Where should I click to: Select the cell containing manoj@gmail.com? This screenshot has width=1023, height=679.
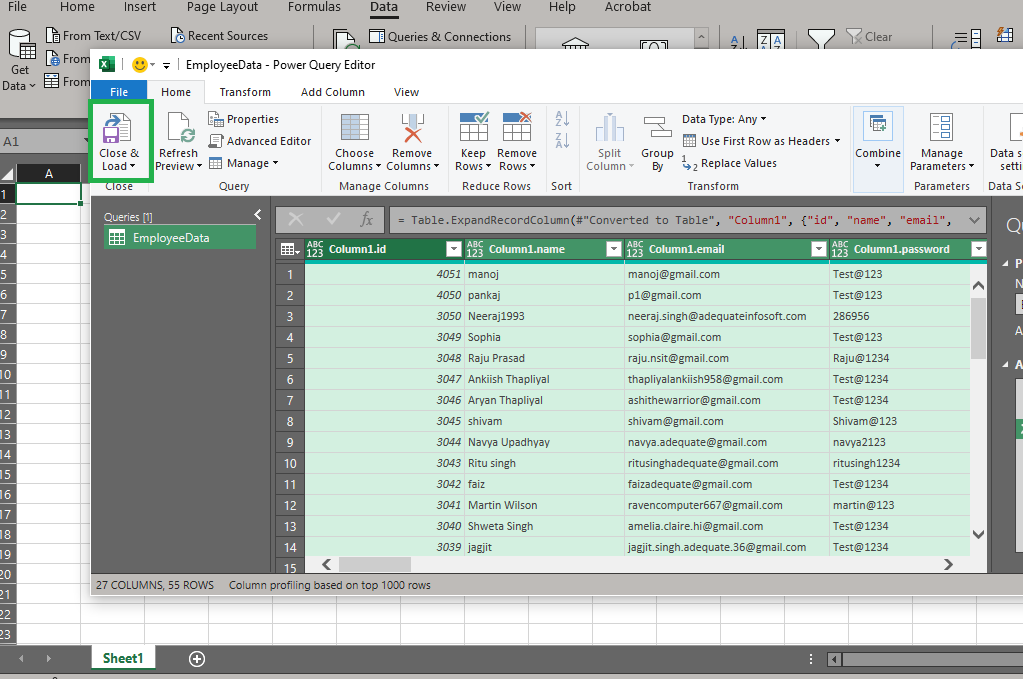(x=726, y=275)
